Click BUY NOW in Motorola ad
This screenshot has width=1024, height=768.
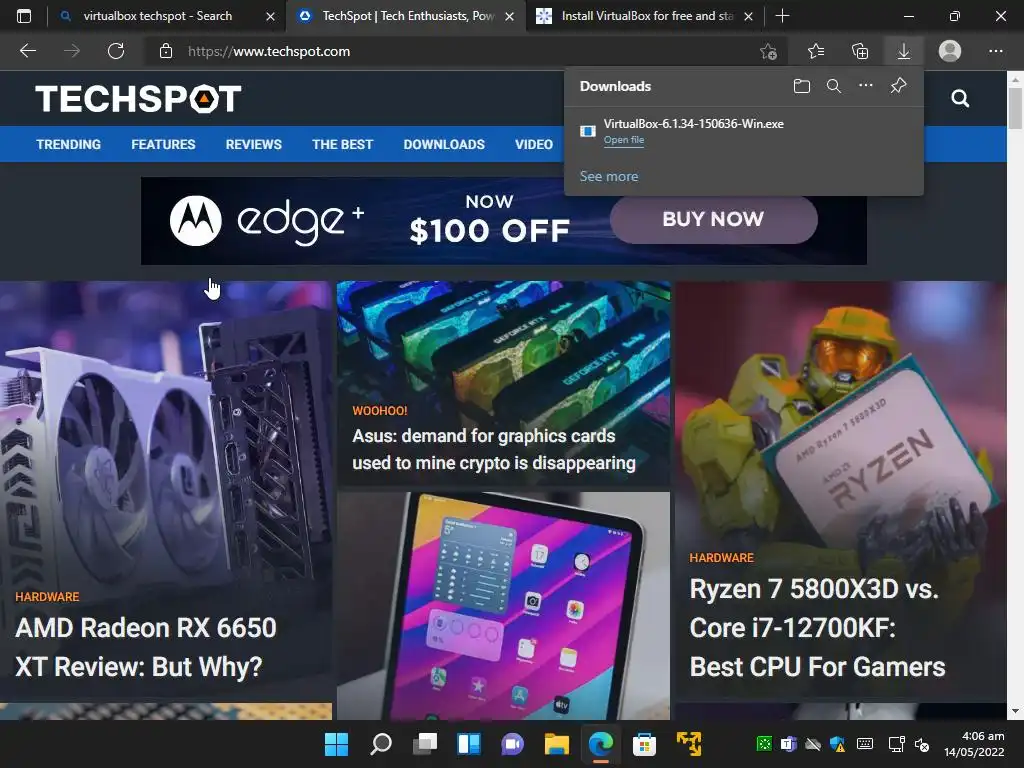click(x=713, y=219)
